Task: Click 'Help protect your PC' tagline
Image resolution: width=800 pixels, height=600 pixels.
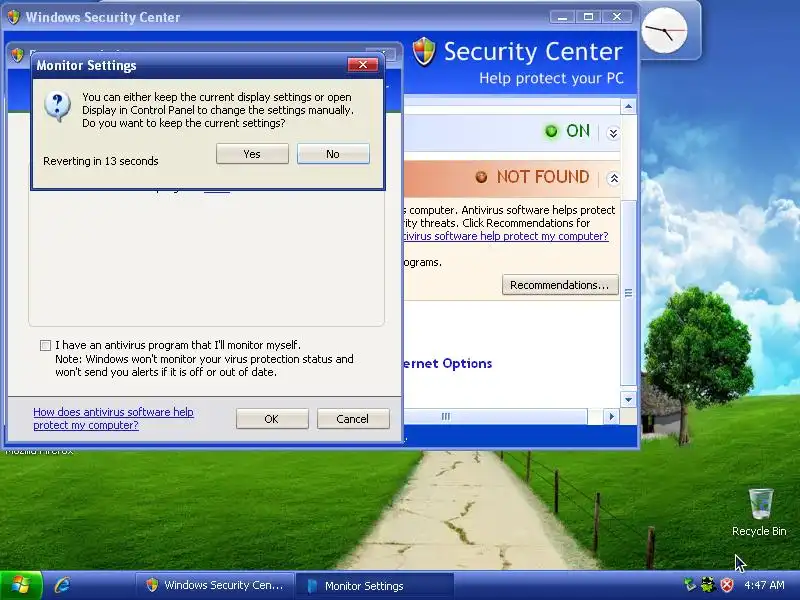Action: [x=551, y=78]
